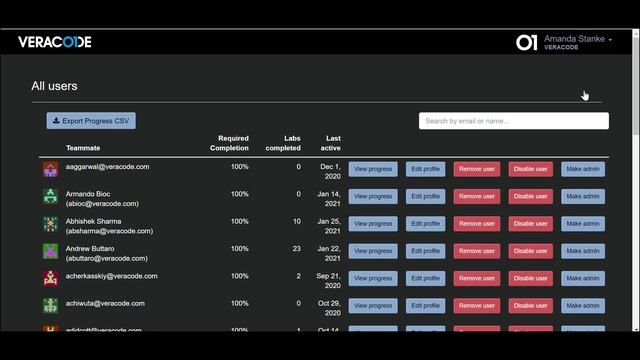Click the aaggarwal@veracode.com email text
The image size is (640, 360).
coord(107,167)
